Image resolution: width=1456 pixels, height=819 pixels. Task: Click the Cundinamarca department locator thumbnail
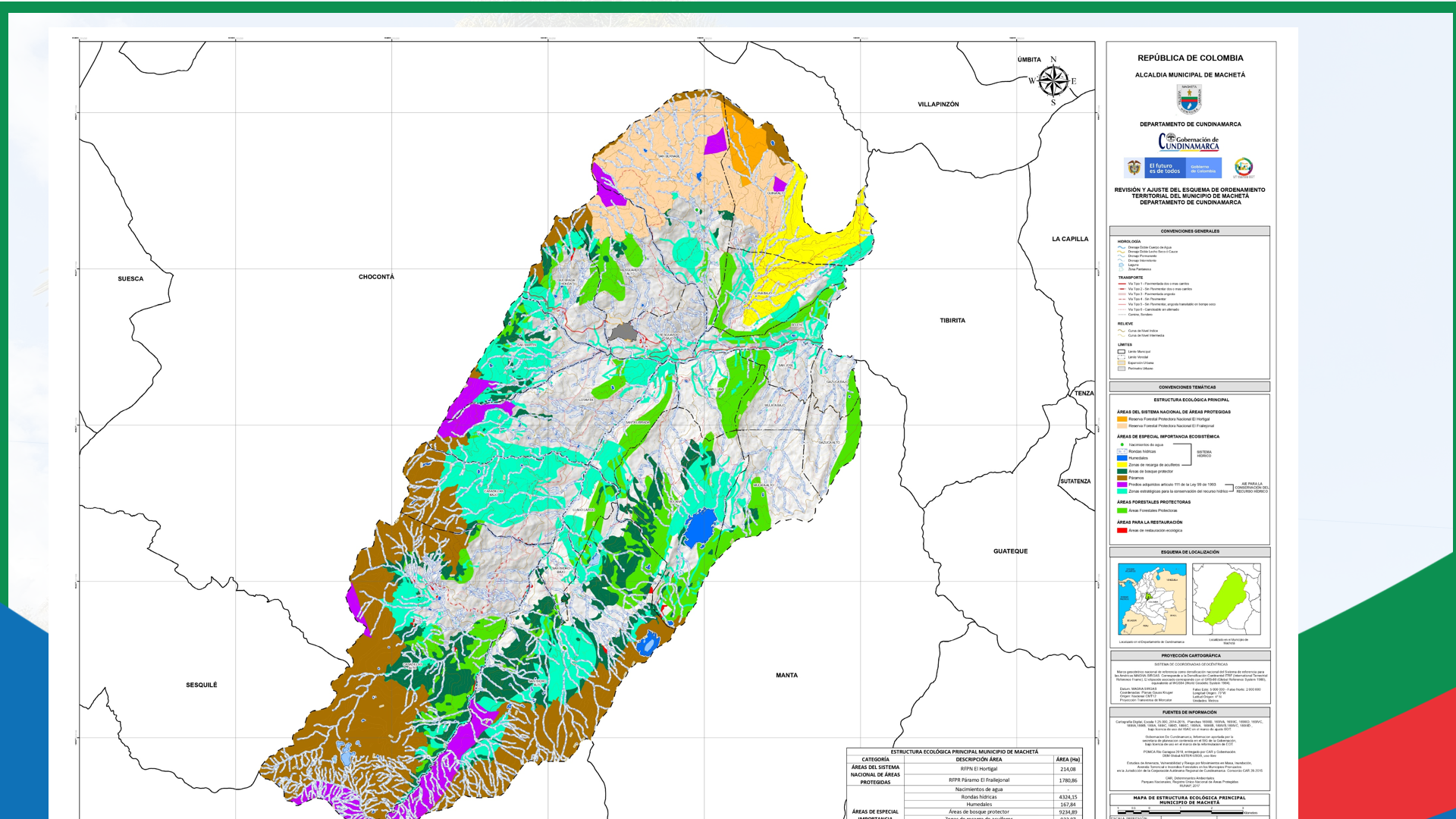point(1152,599)
